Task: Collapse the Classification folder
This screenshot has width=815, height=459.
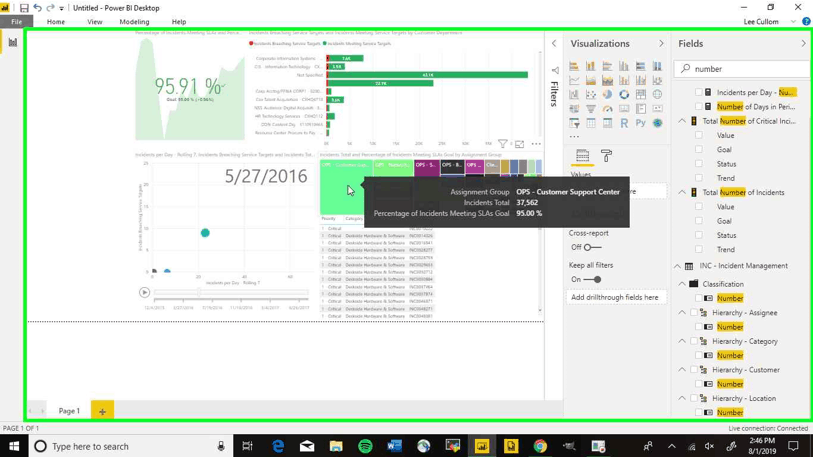Action: 682,284
